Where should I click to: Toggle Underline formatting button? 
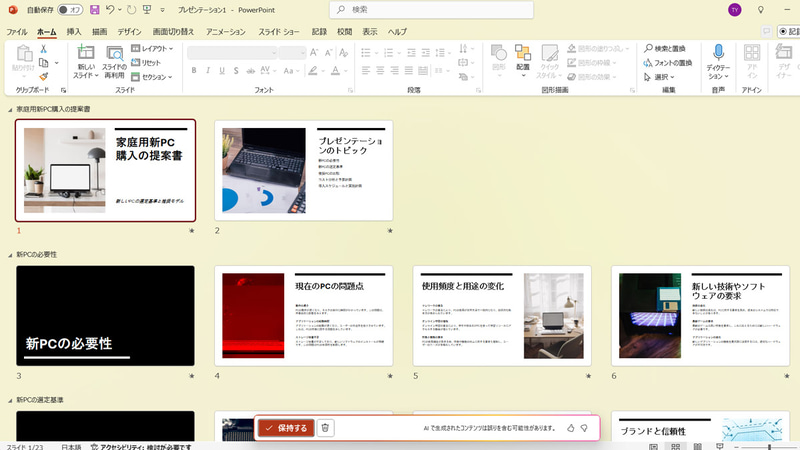click(x=222, y=70)
